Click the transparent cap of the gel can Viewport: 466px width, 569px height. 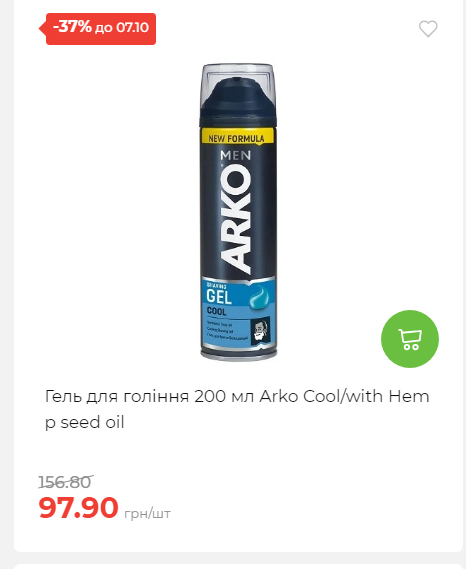pos(238,85)
